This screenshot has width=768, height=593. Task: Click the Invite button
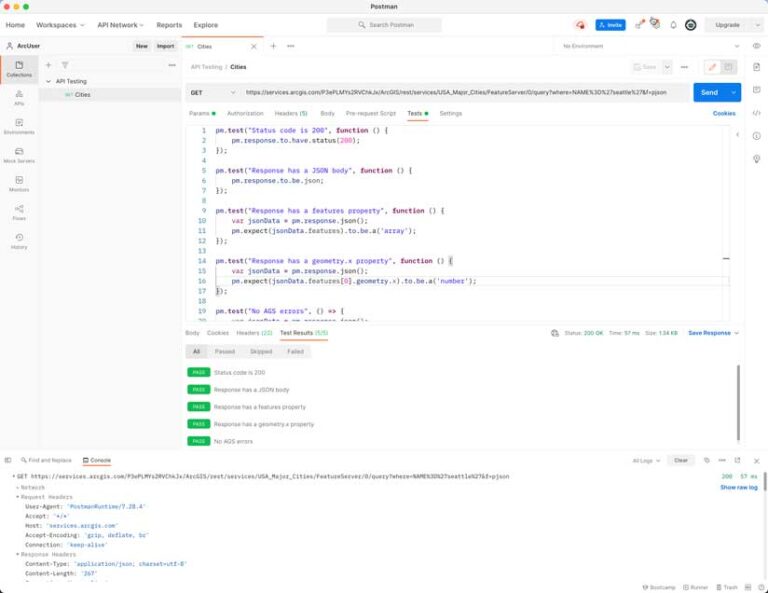610,25
